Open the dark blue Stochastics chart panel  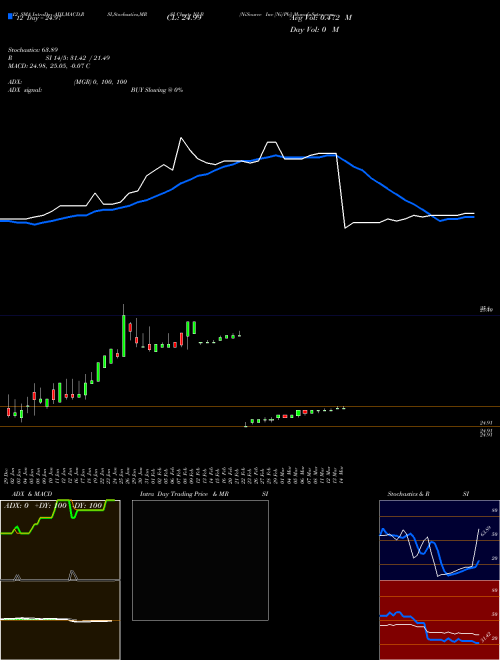439,540
